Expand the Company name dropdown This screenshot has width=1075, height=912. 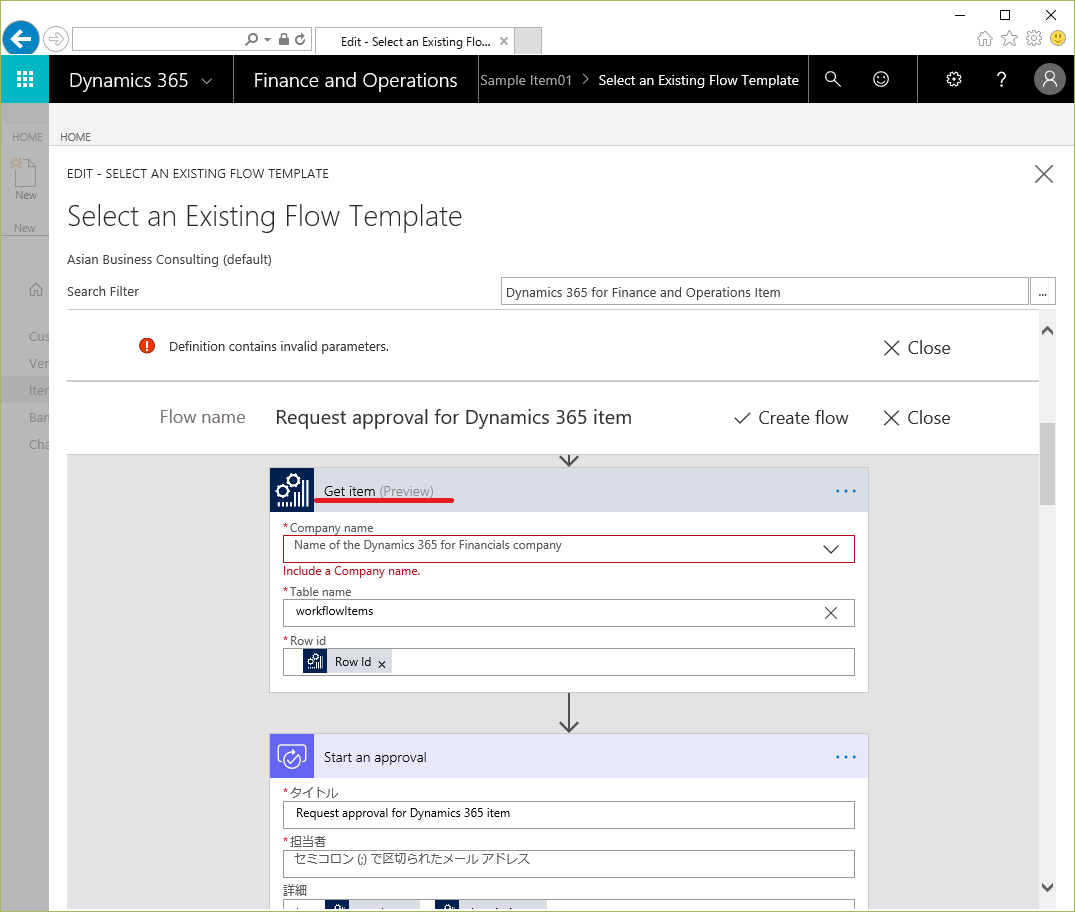(x=830, y=549)
